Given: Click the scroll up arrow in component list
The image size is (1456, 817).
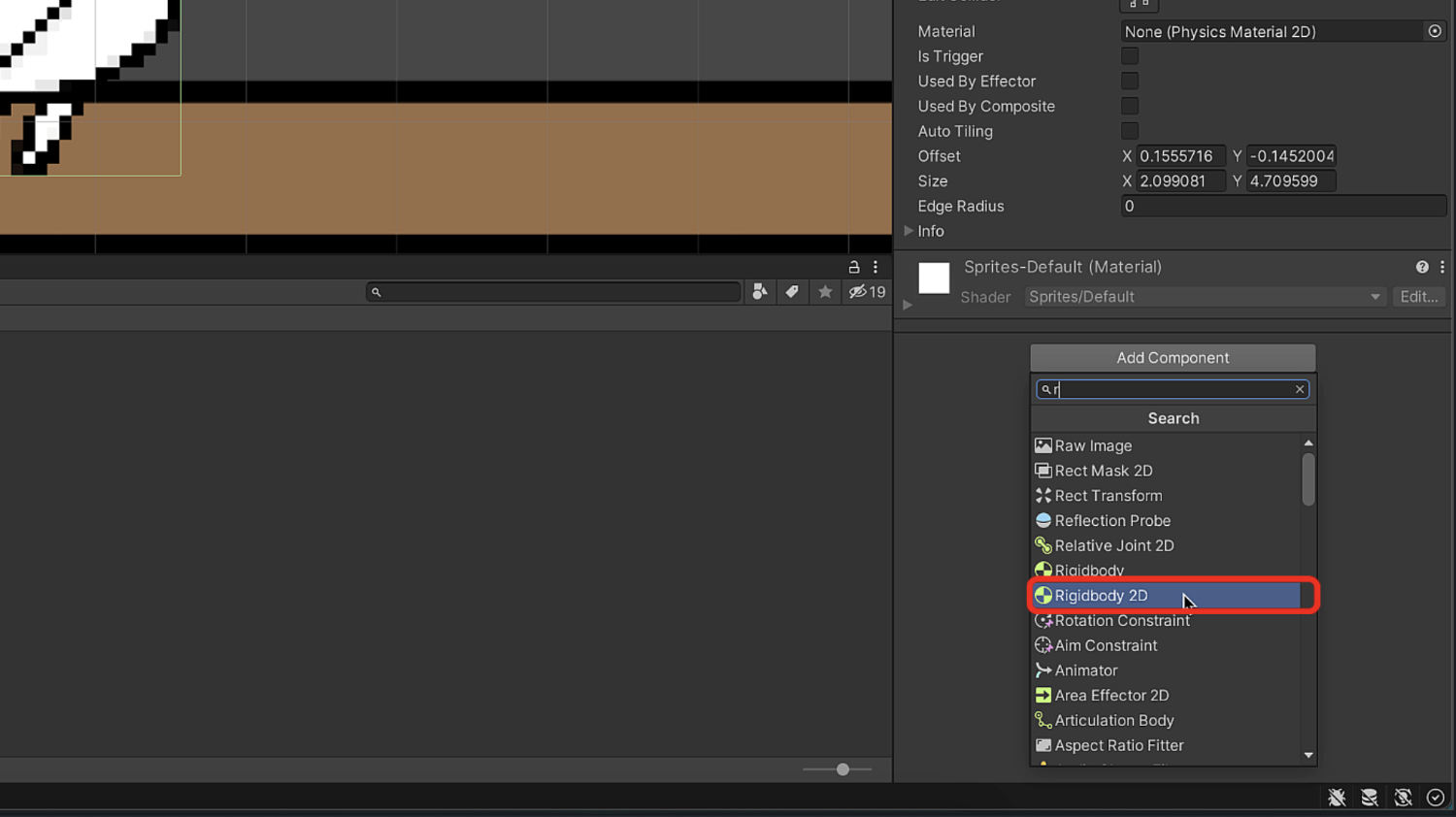Looking at the screenshot, I should pyautogui.click(x=1308, y=443).
